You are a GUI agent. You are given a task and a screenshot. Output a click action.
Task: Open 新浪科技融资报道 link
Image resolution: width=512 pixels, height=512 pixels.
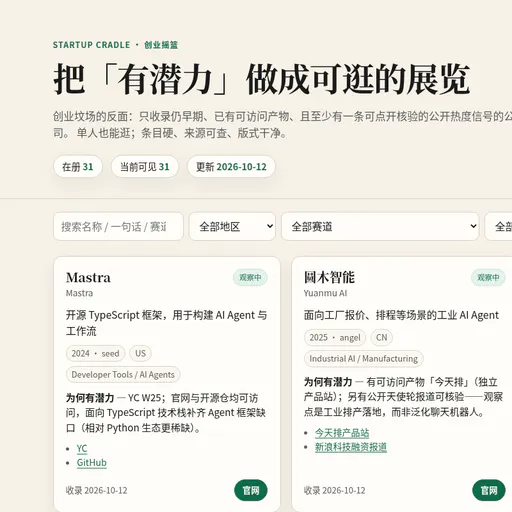coord(351,447)
